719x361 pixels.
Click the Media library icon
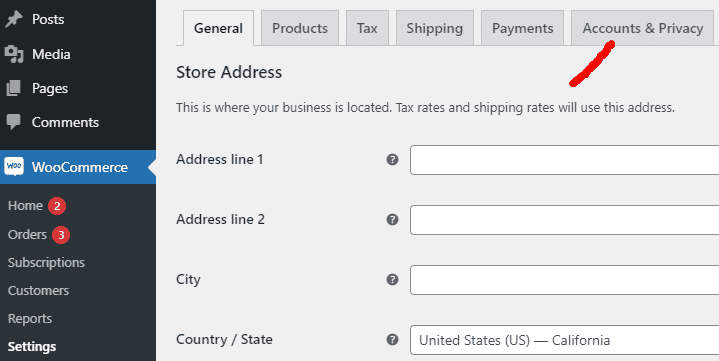(14, 54)
